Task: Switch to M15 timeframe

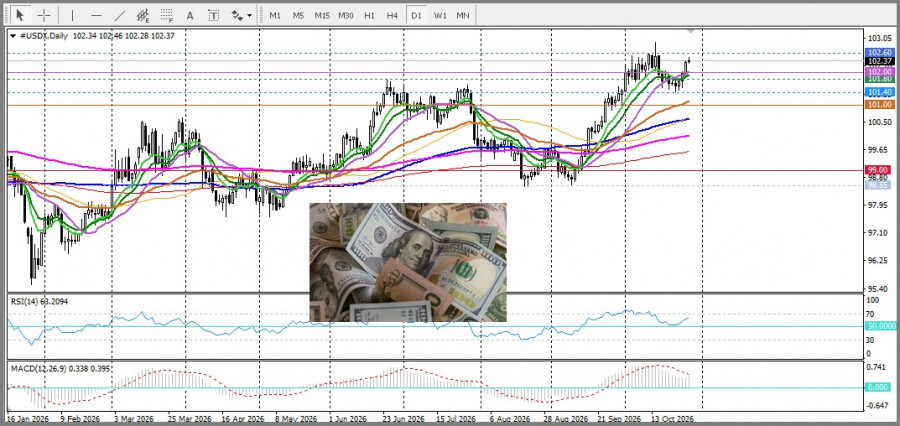Action: [x=322, y=16]
